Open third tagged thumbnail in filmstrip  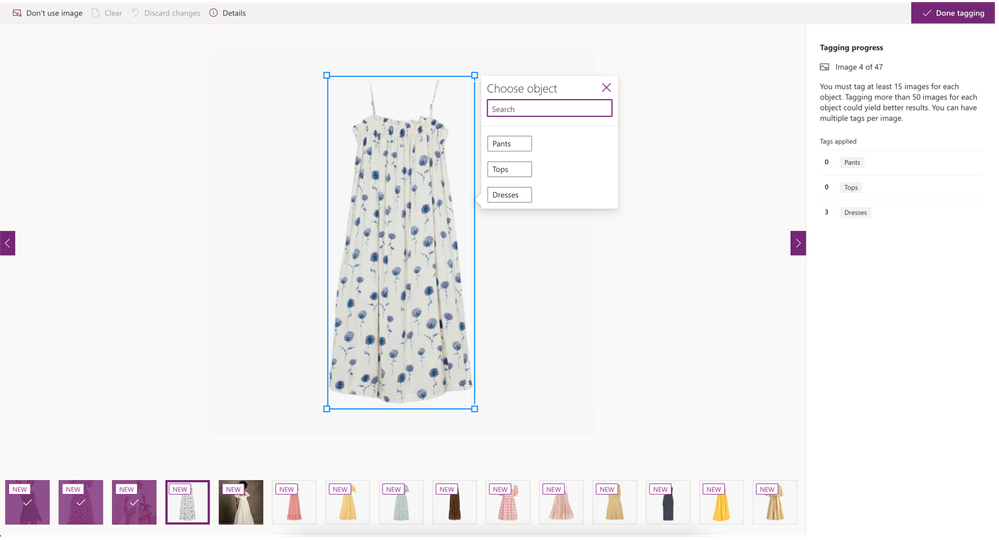(x=134, y=502)
